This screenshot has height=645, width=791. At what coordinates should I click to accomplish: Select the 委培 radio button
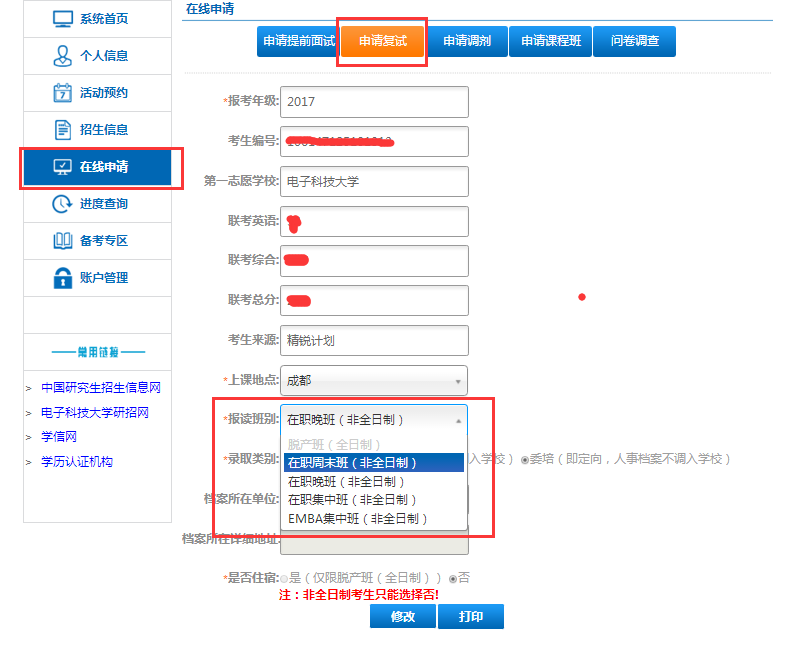(525, 460)
